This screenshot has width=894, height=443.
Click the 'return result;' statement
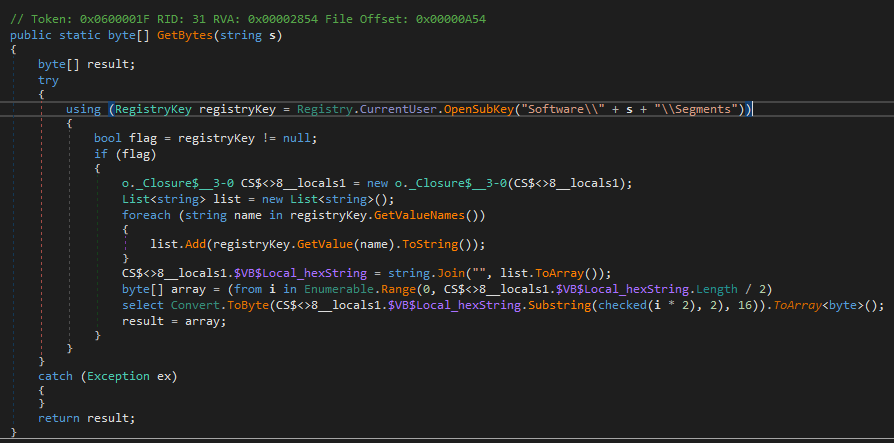coord(87,418)
